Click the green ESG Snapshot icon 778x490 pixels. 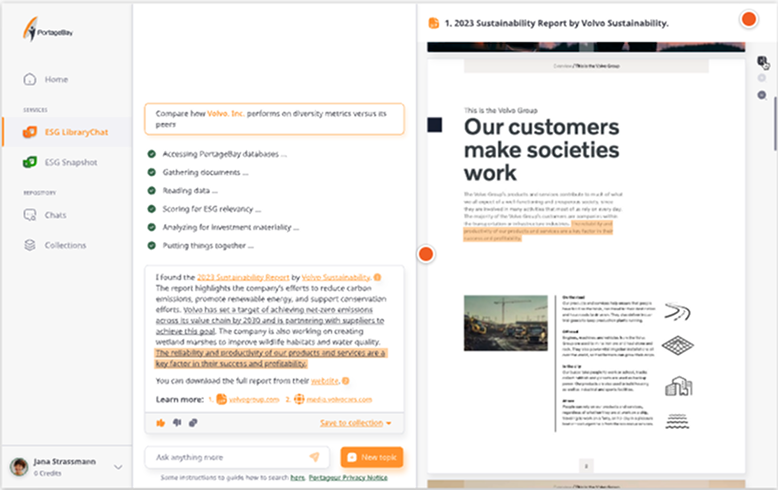(30, 162)
